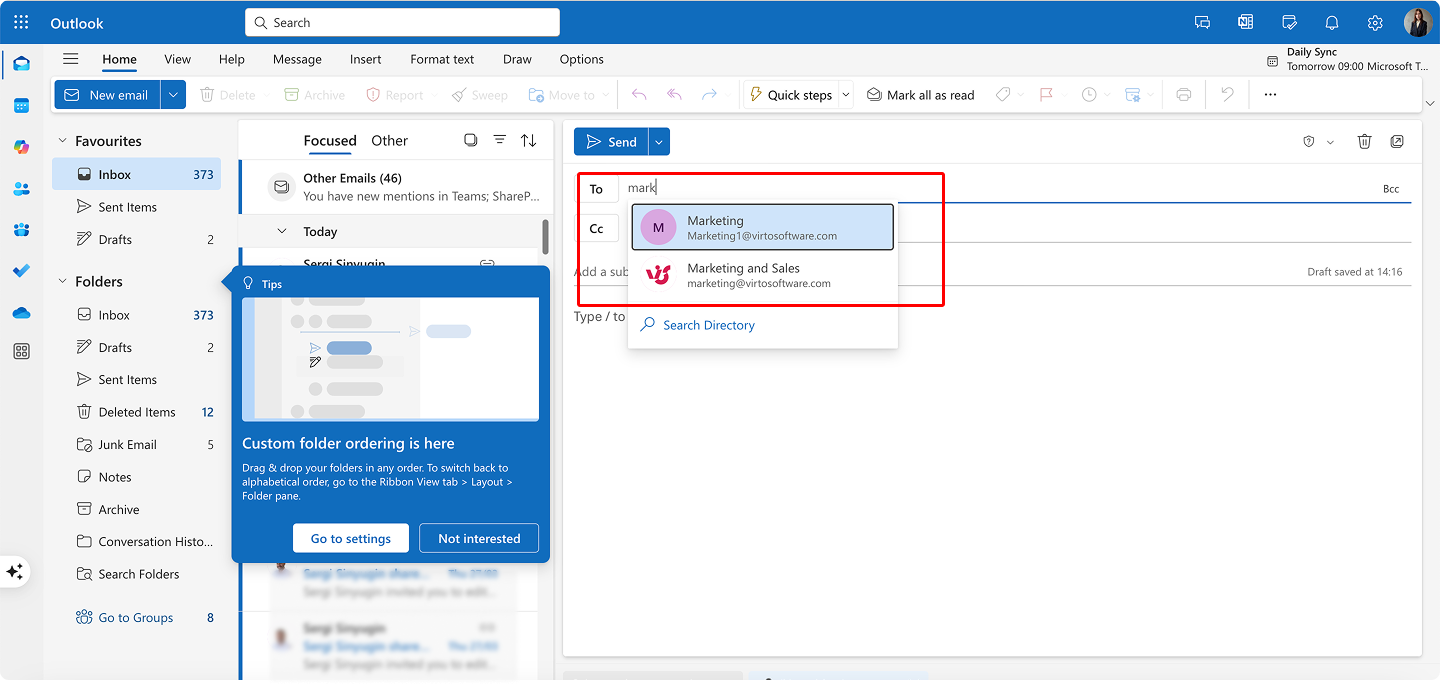Screen dimensions: 1440x684
Task: Open the OneNote feed panel
Action: (1245, 22)
